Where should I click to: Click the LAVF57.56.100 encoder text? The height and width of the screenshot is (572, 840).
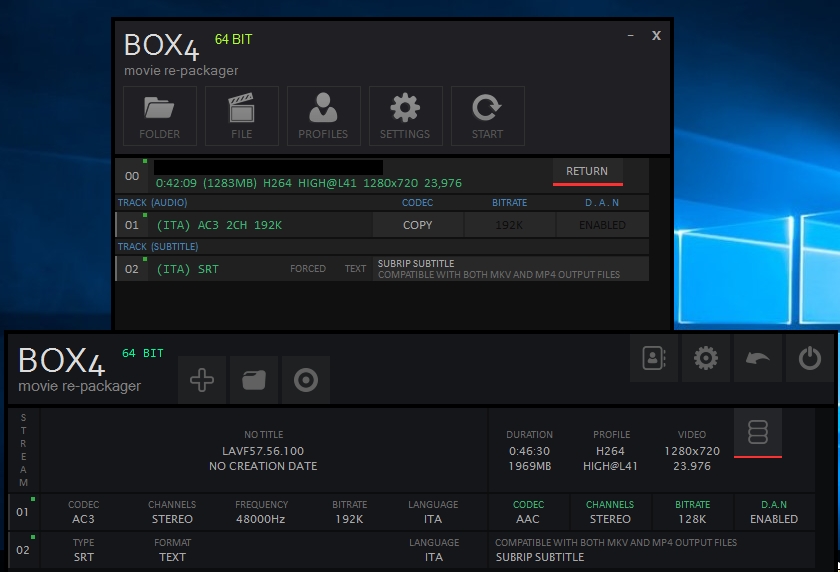tap(263, 451)
